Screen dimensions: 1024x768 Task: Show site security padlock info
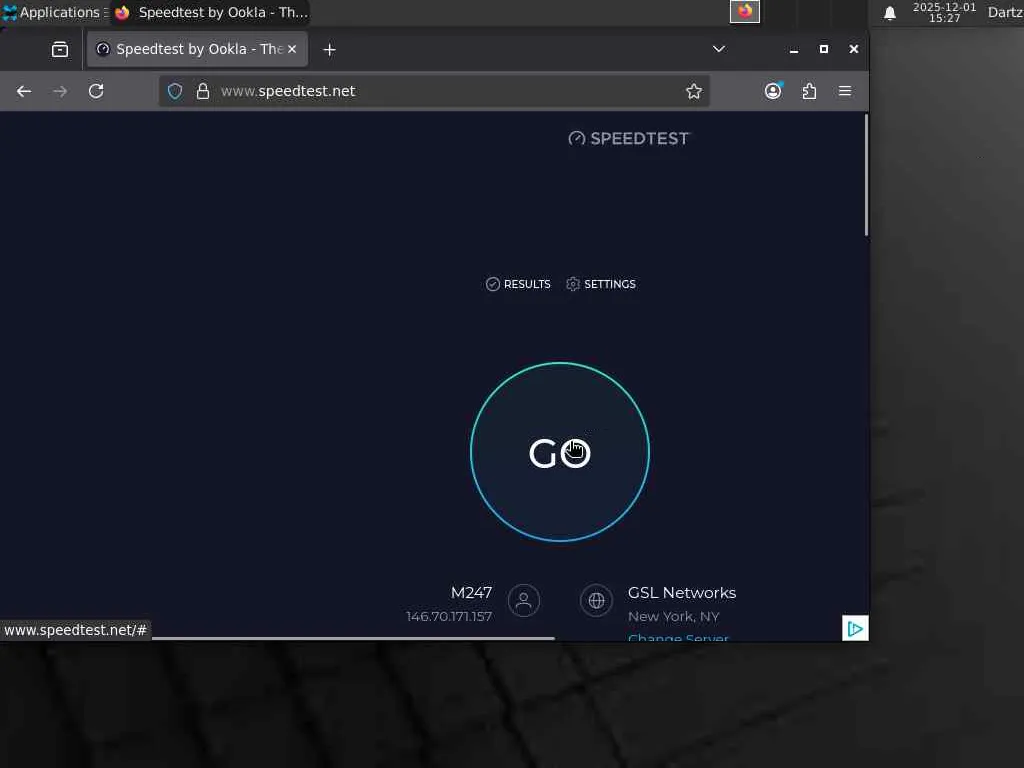(x=203, y=91)
